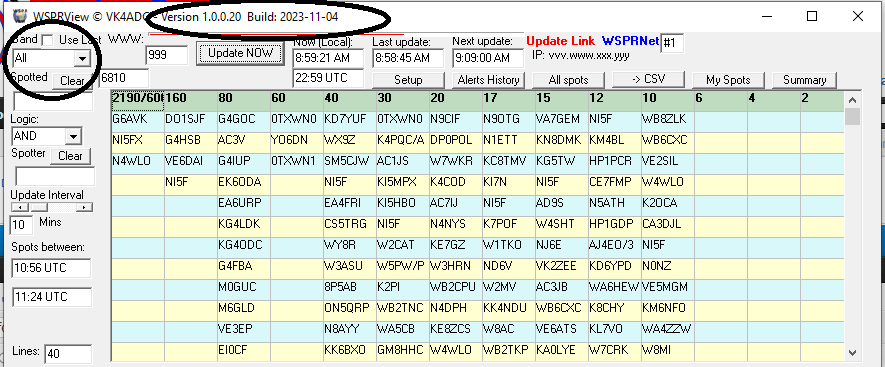Open My Spots view
The width and height of the screenshot is (885, 367).
(728, 80)
